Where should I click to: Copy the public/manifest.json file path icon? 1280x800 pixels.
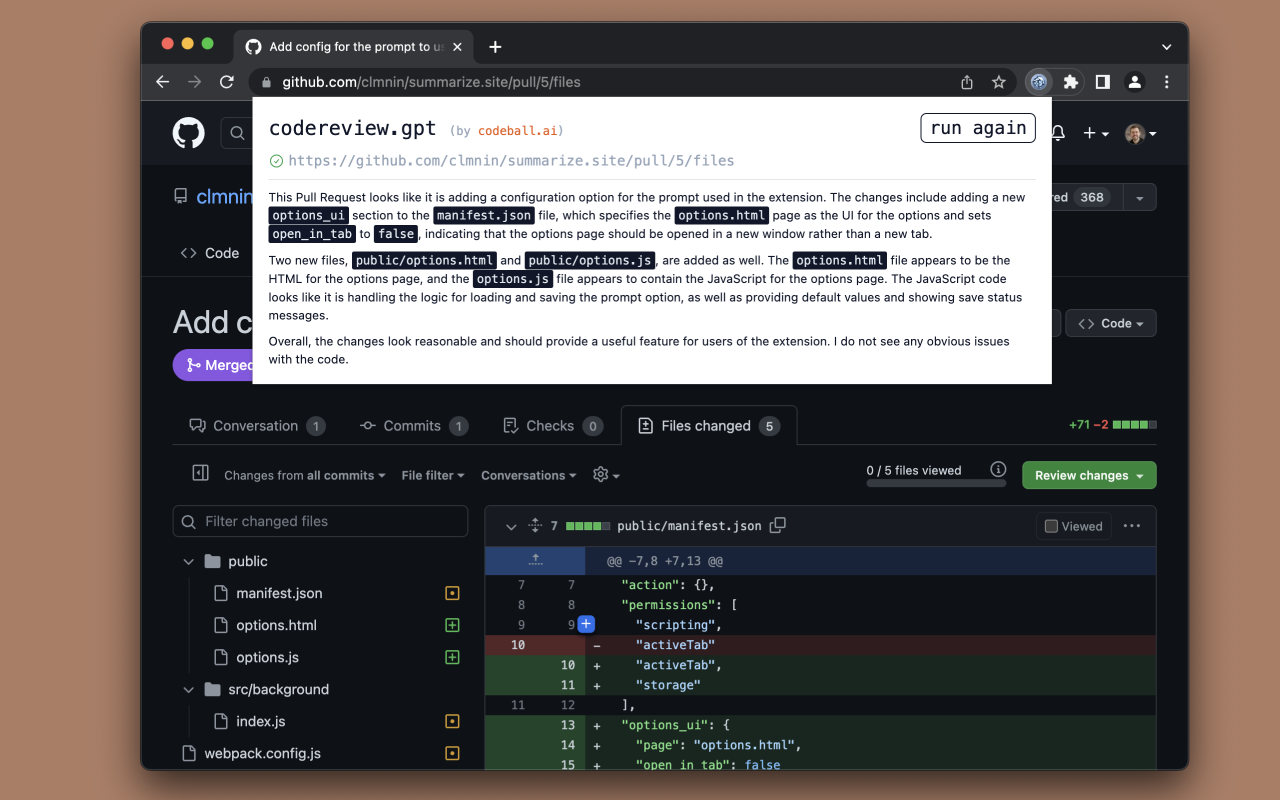(x=778, y=524)
